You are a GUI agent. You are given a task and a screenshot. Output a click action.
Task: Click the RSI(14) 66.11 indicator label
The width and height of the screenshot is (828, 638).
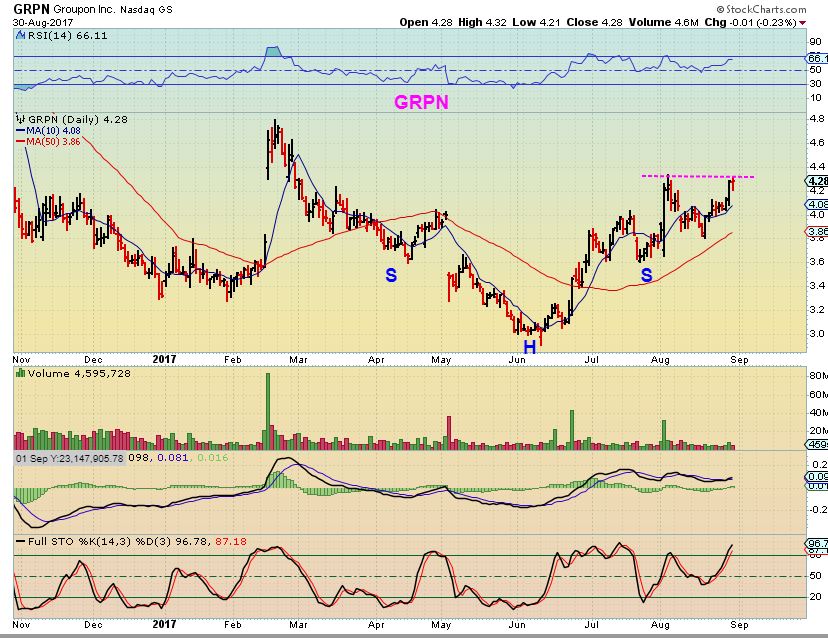[x=67, y=36]
